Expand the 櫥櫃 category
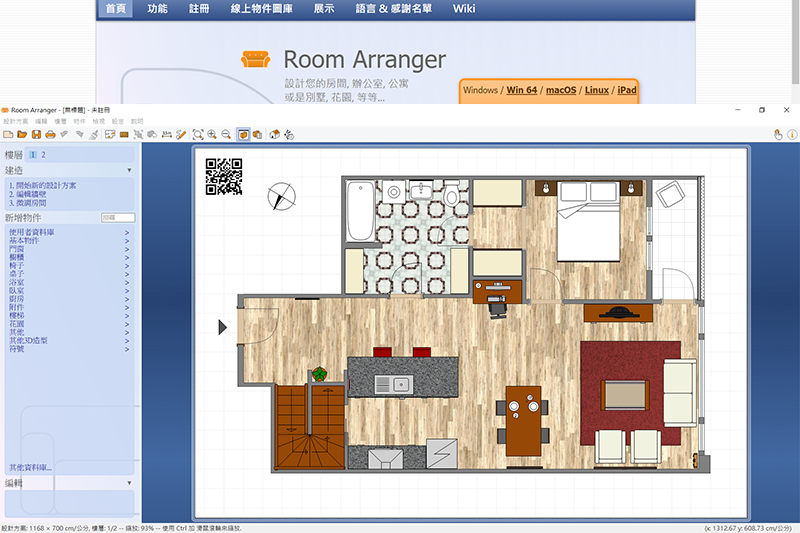 tap(69, 258)
